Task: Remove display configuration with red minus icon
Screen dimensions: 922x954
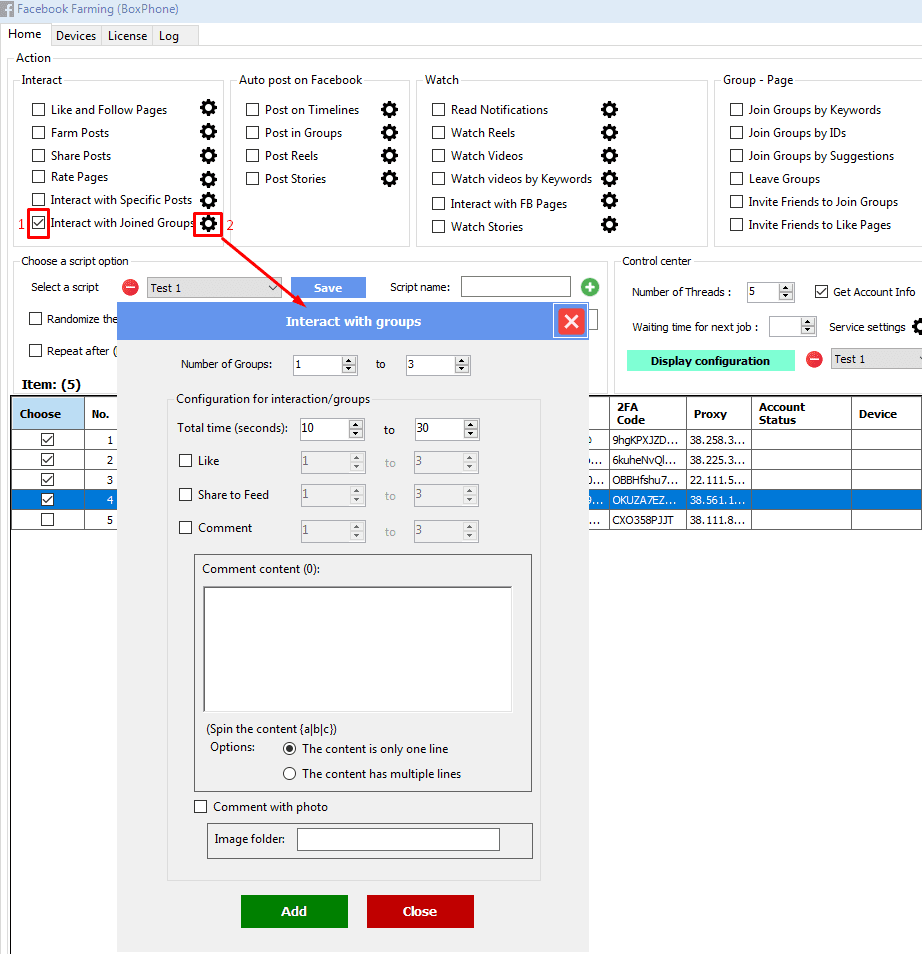Action: click(x=814, y=359)
